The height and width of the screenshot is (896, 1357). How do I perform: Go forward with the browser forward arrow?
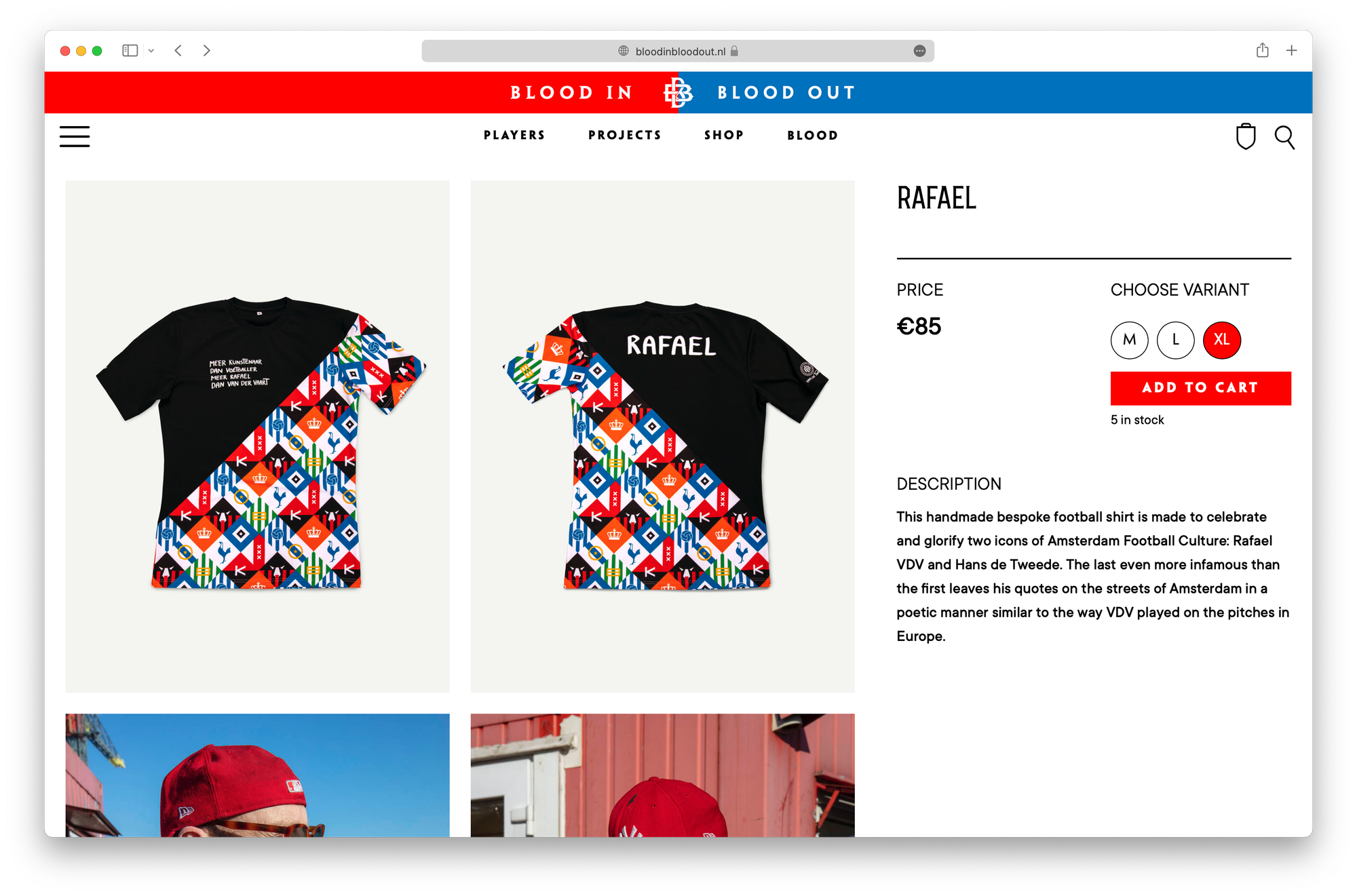(207, 50)
